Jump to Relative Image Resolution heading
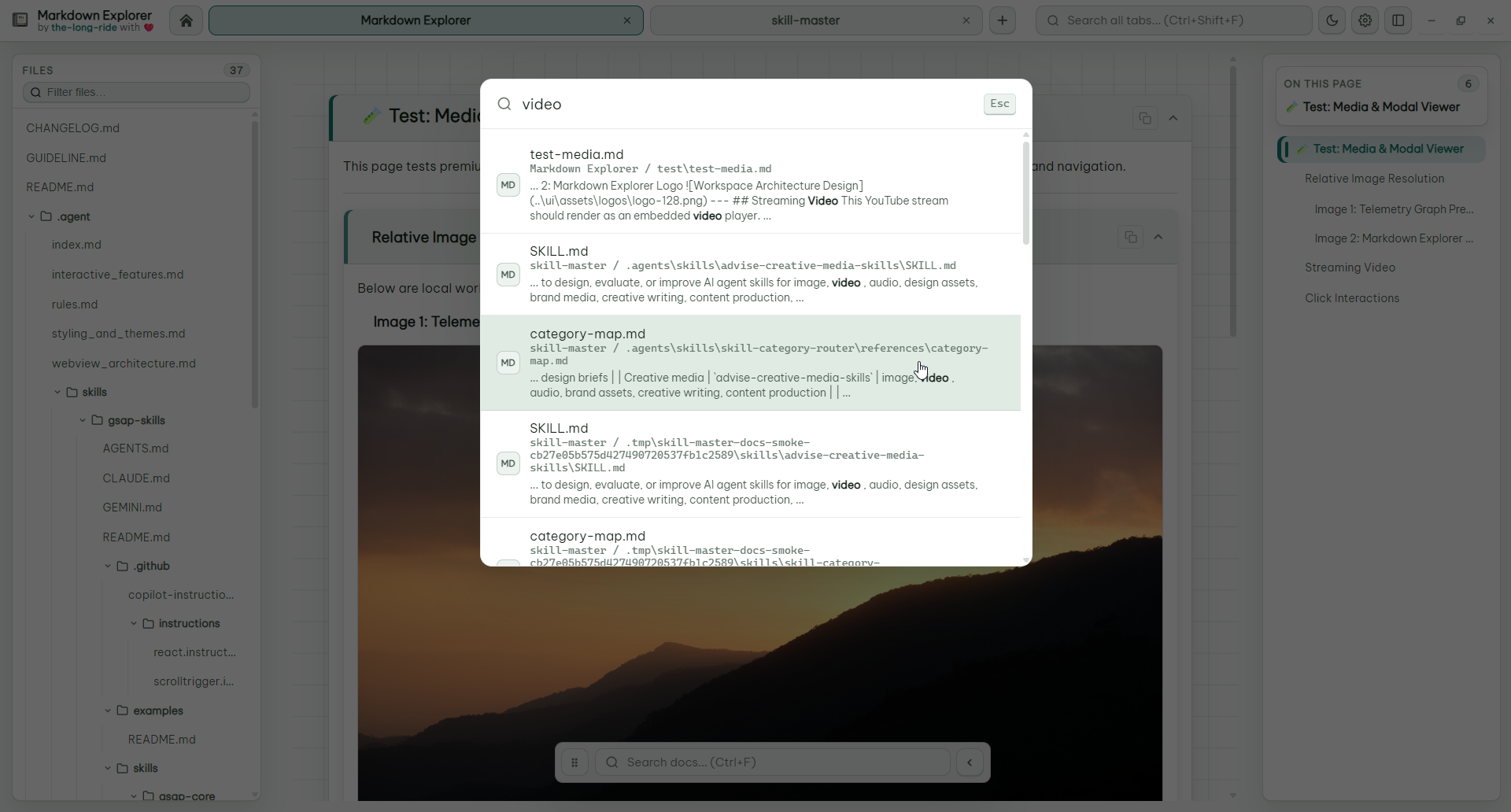Viewport: 1511px width, 812px height. click(x=1374, y=179)
